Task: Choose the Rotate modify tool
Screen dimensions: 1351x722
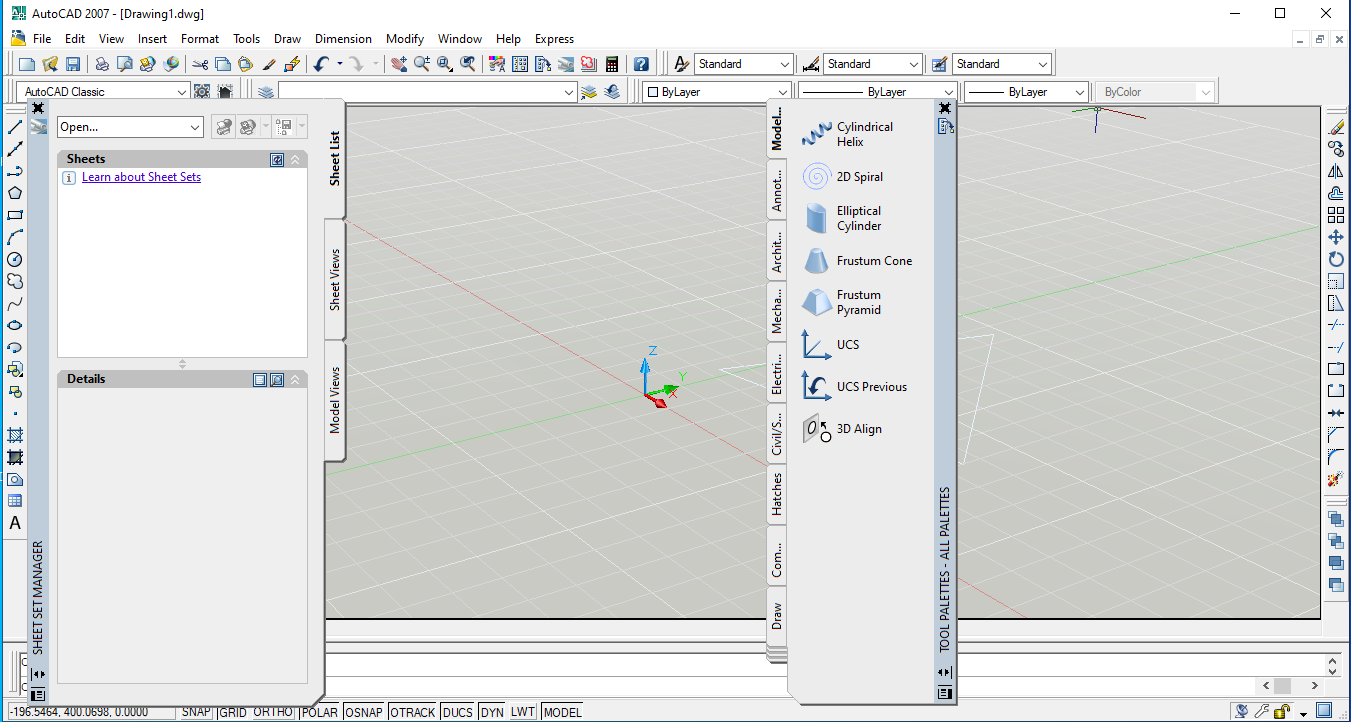Action: [1335, 259]
